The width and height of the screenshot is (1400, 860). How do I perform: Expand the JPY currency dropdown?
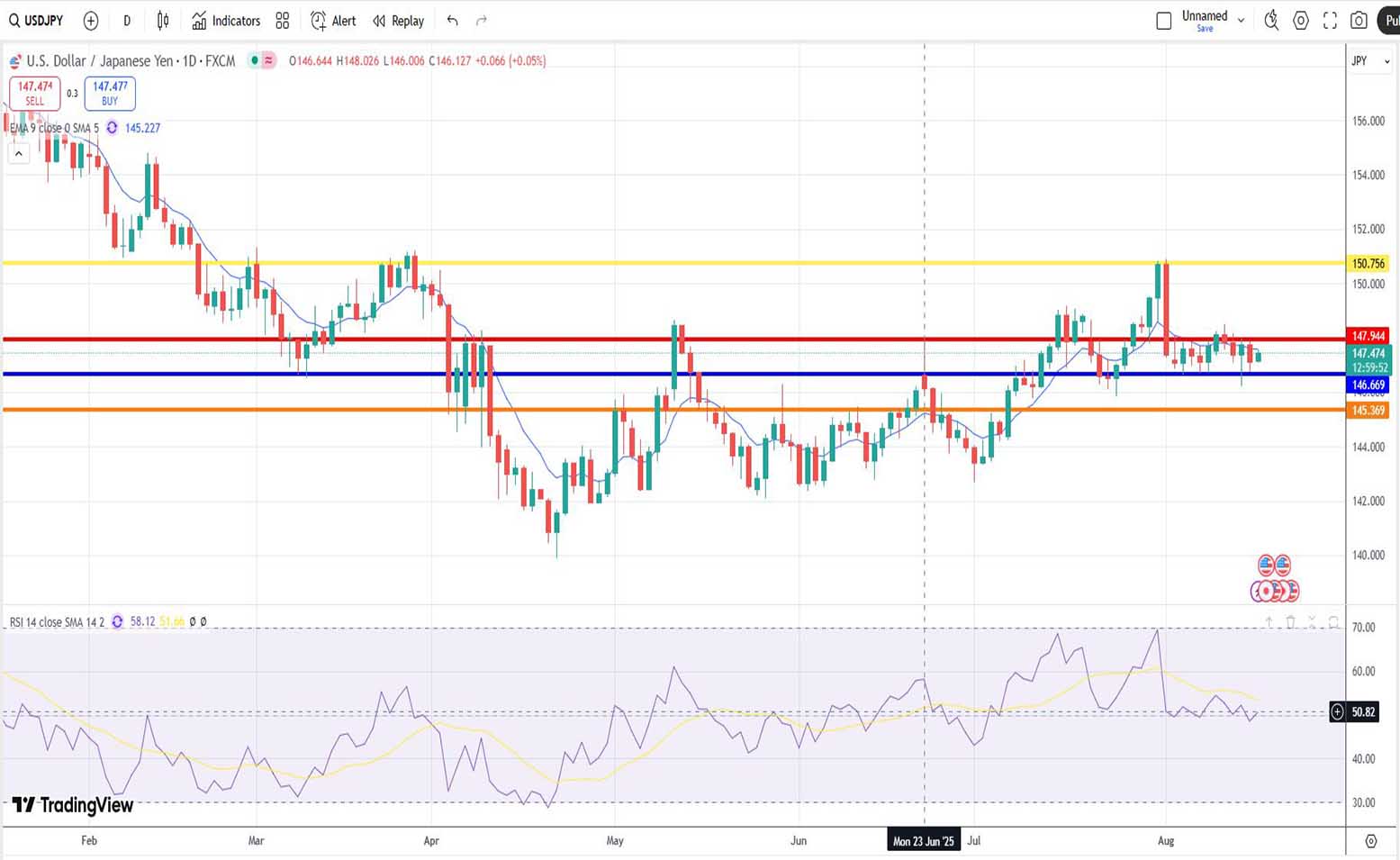tap(1370, 61)
